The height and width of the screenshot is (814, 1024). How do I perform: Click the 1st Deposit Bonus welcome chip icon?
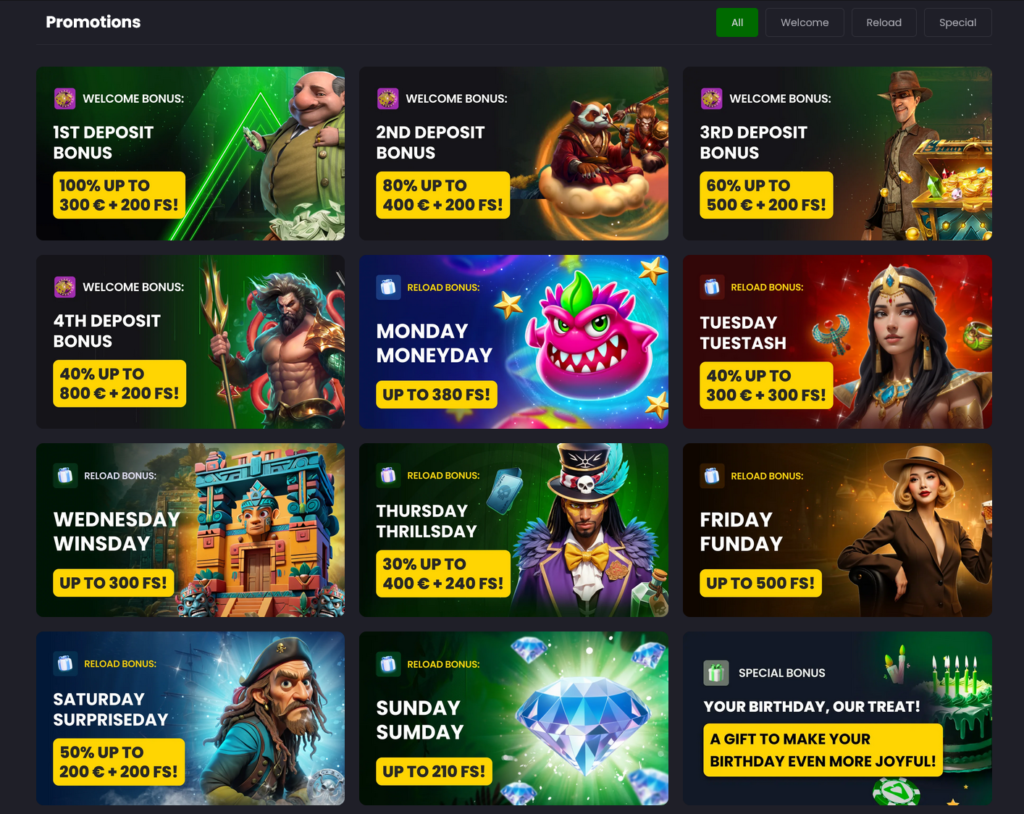65,99
